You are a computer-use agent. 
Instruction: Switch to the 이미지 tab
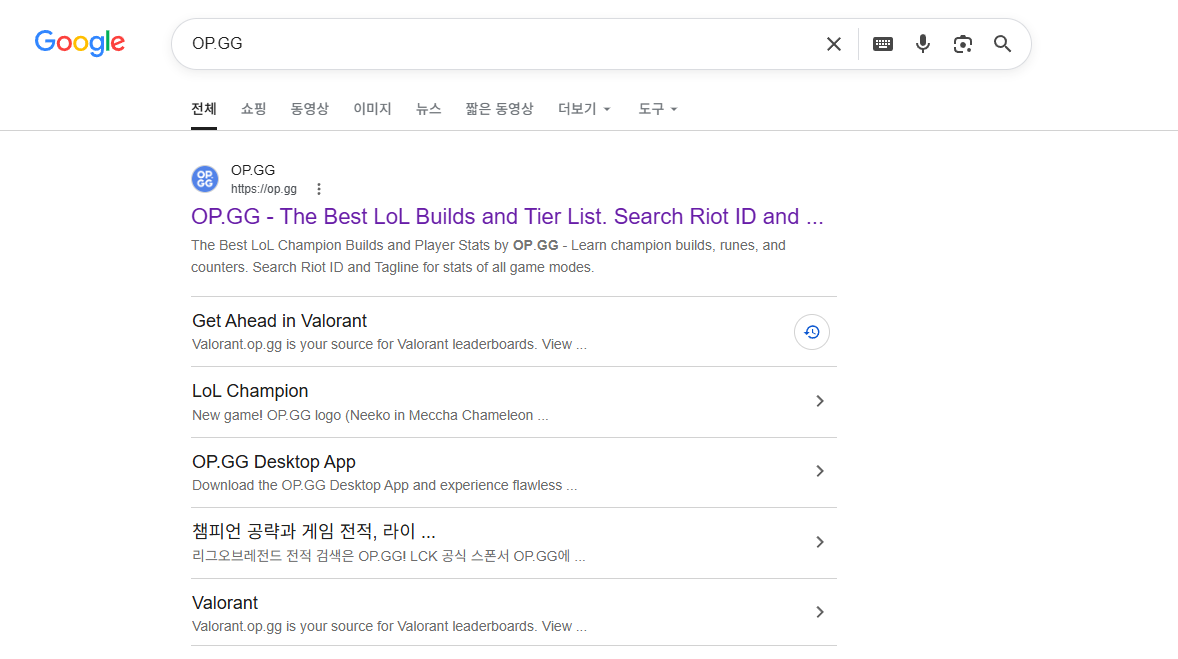(372, 109)
